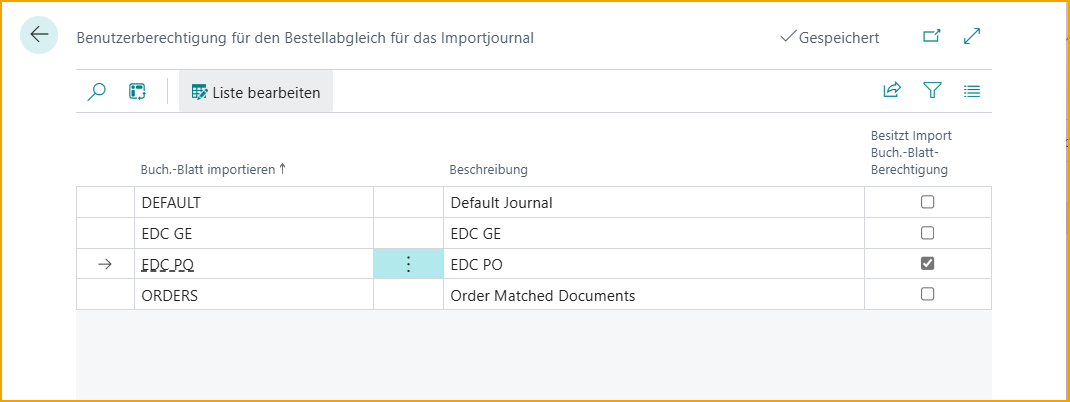Select the Default Journal description cell
This screenshot has width=1070, height=402.
coord(501,202)
